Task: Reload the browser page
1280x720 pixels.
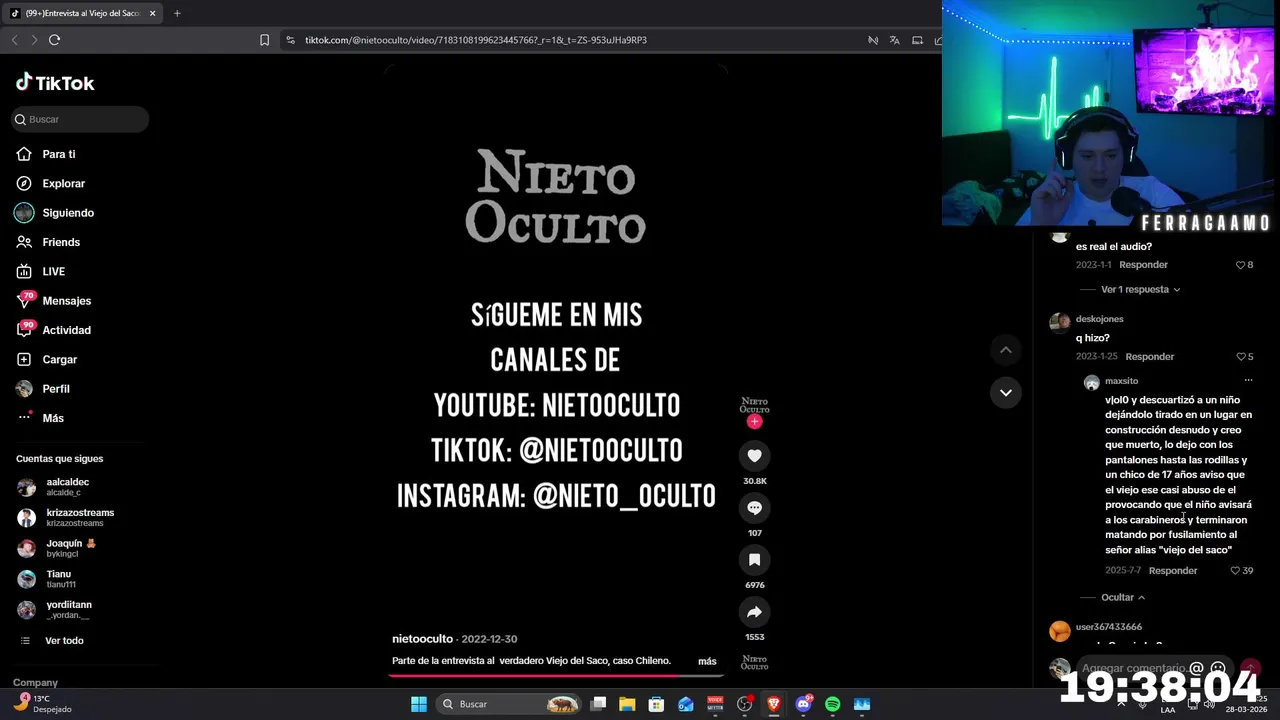Action: click(x=54, y=40)
